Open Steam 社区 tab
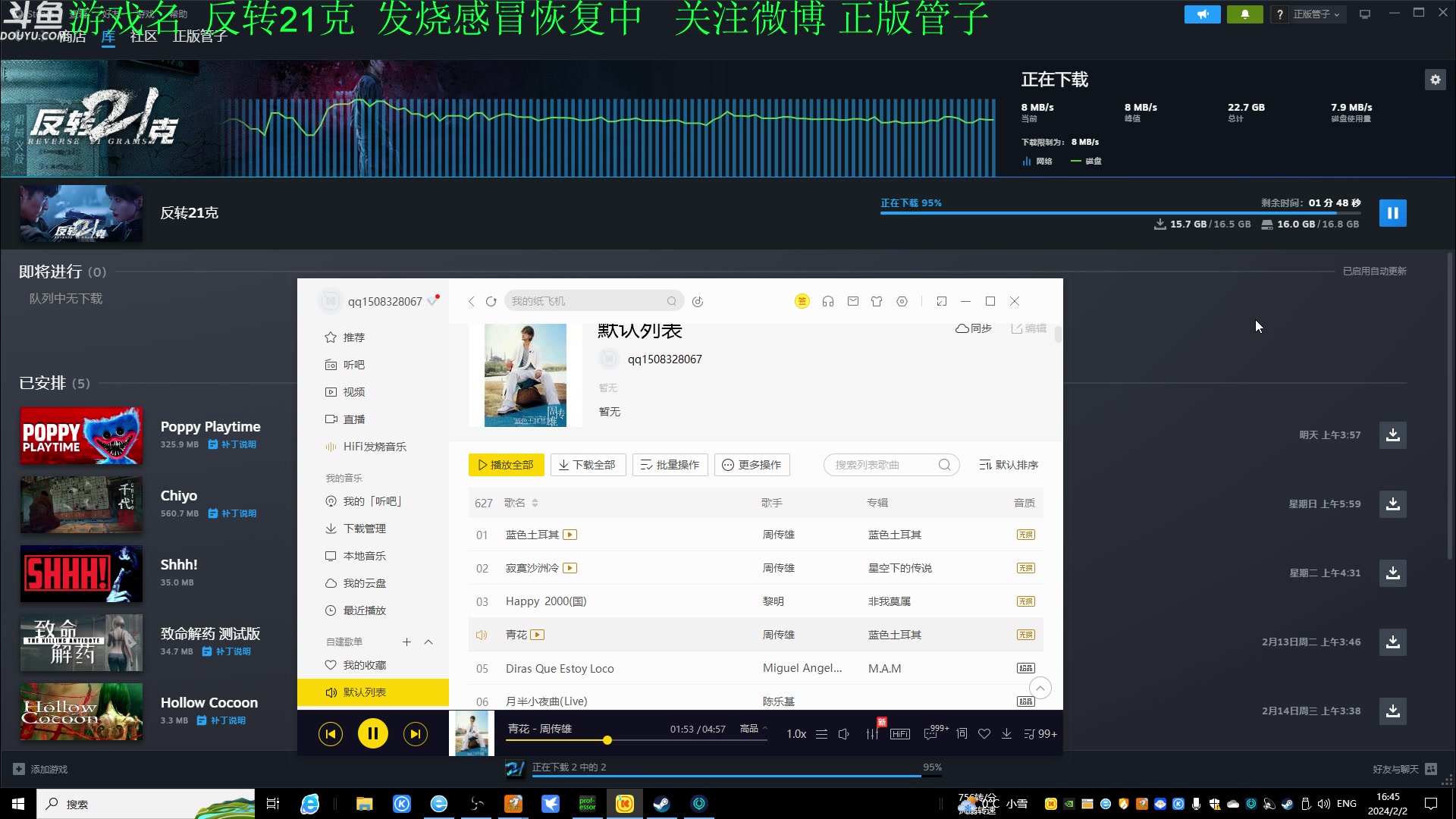The width and height of the screenshot is (1456, 819). click(x=143, y=36)
